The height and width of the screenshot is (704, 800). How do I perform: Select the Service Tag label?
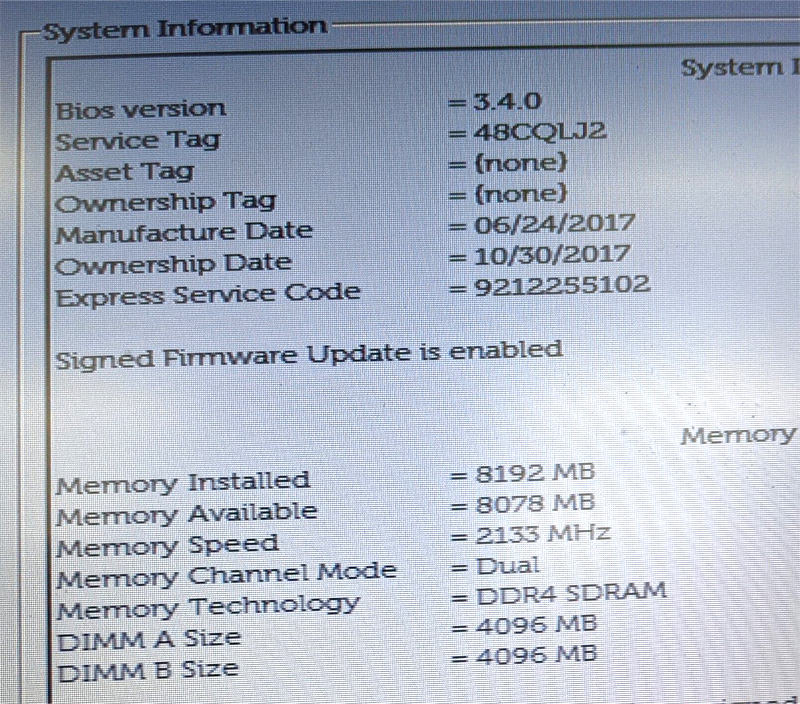coord(138,141)
